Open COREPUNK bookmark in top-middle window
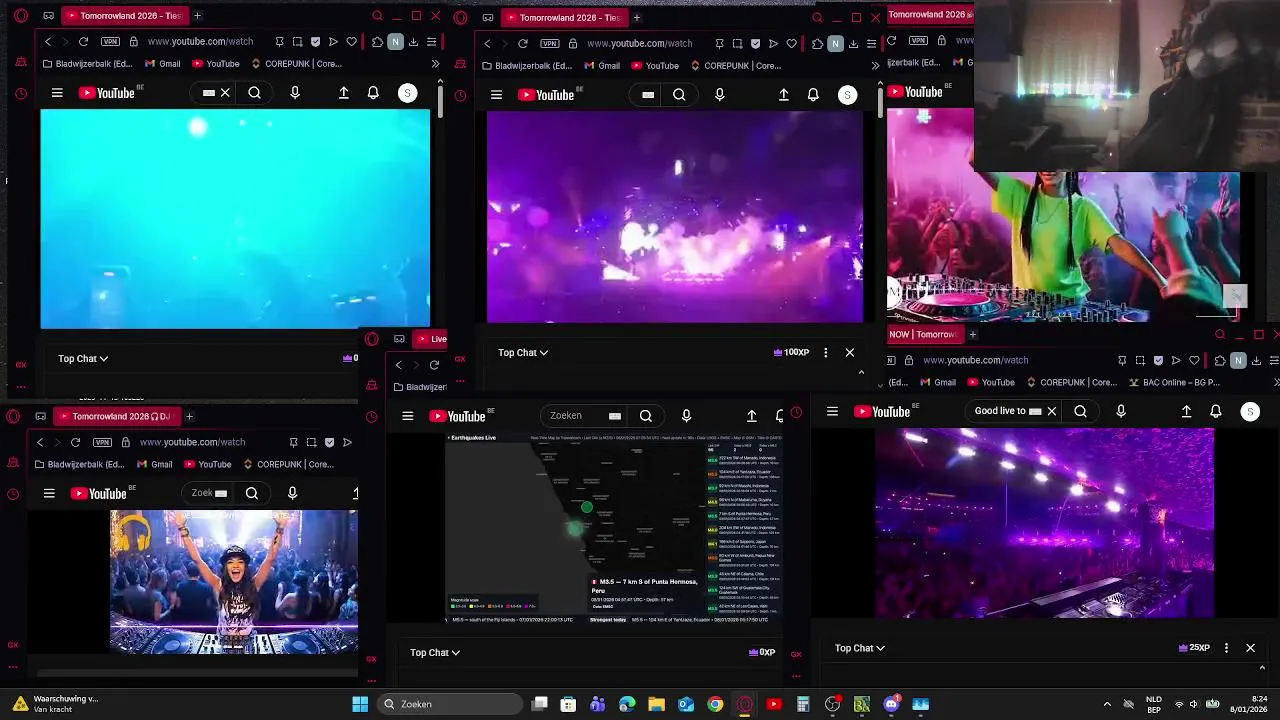The width and height of the screenshot is (1280, 720). 736,66
